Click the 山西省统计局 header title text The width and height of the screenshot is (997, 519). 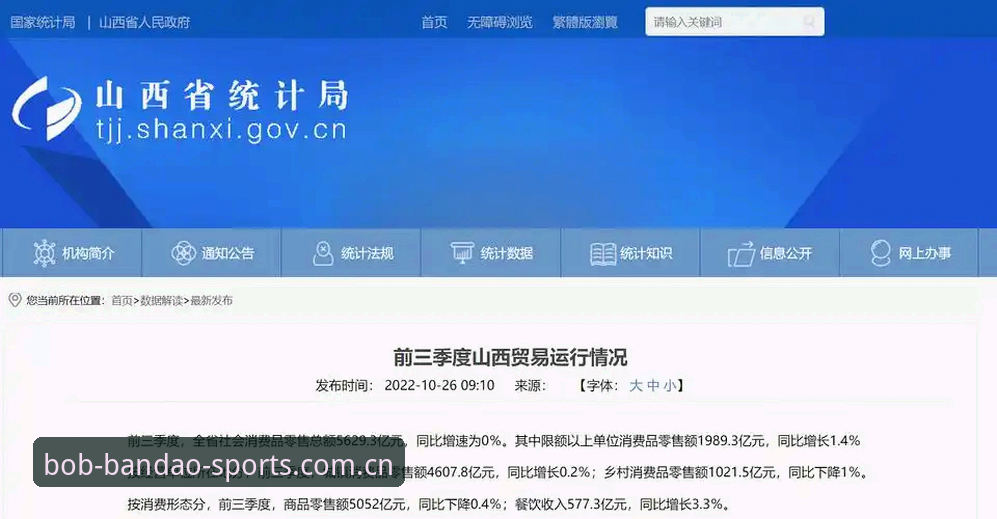(223, 95)
